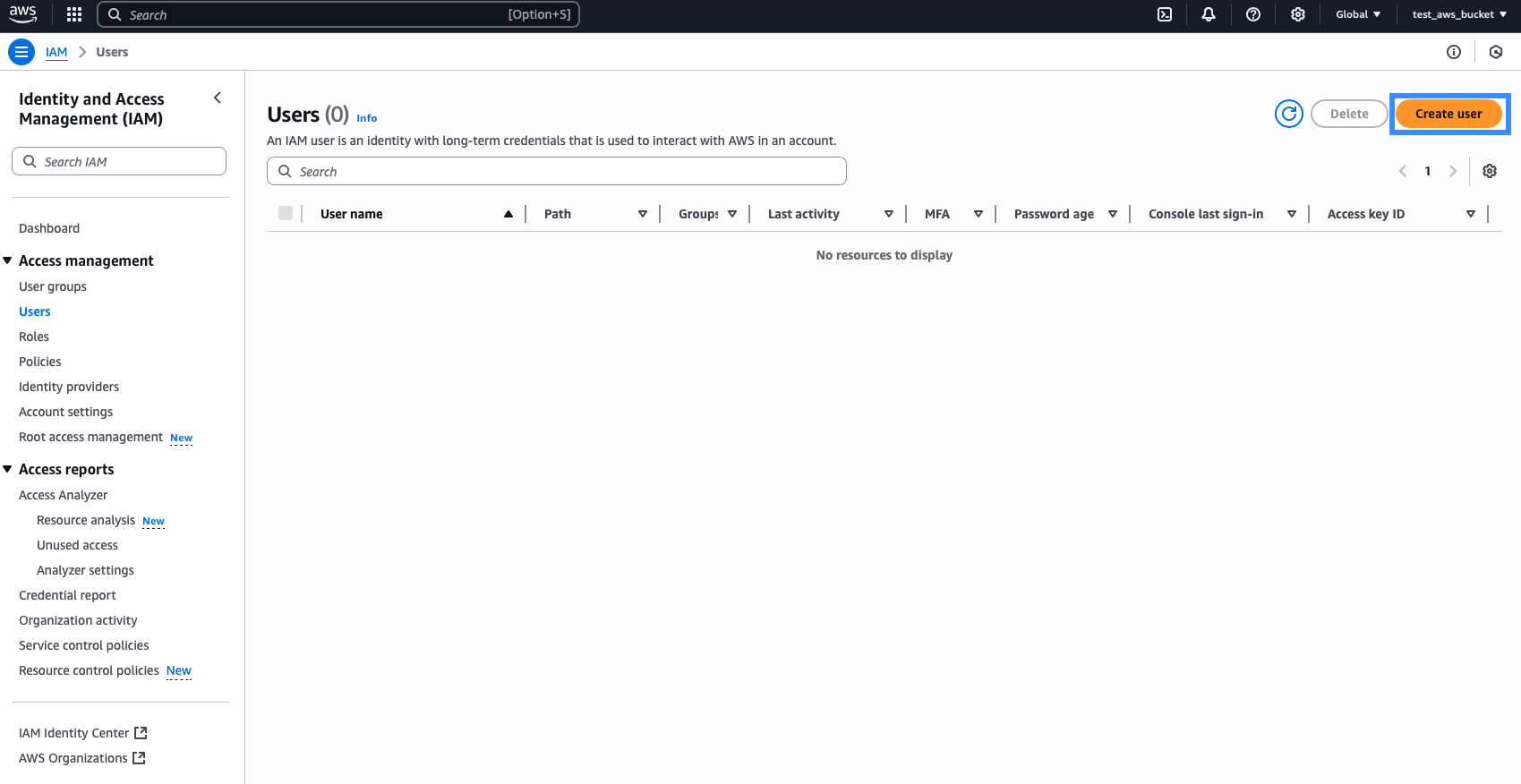The height and width of the screenshot is (784, 1521).
Task: Open Access Analyzer in sidebar
Action: click(x=63, y=495)
